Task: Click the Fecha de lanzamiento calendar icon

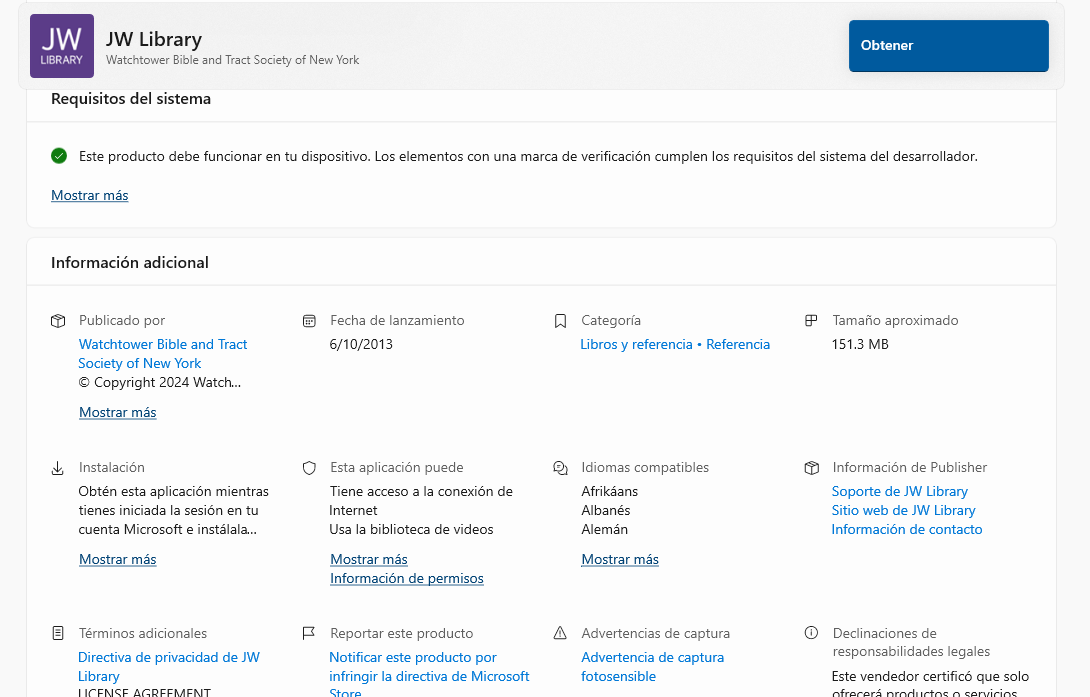Action: (309, 320)
